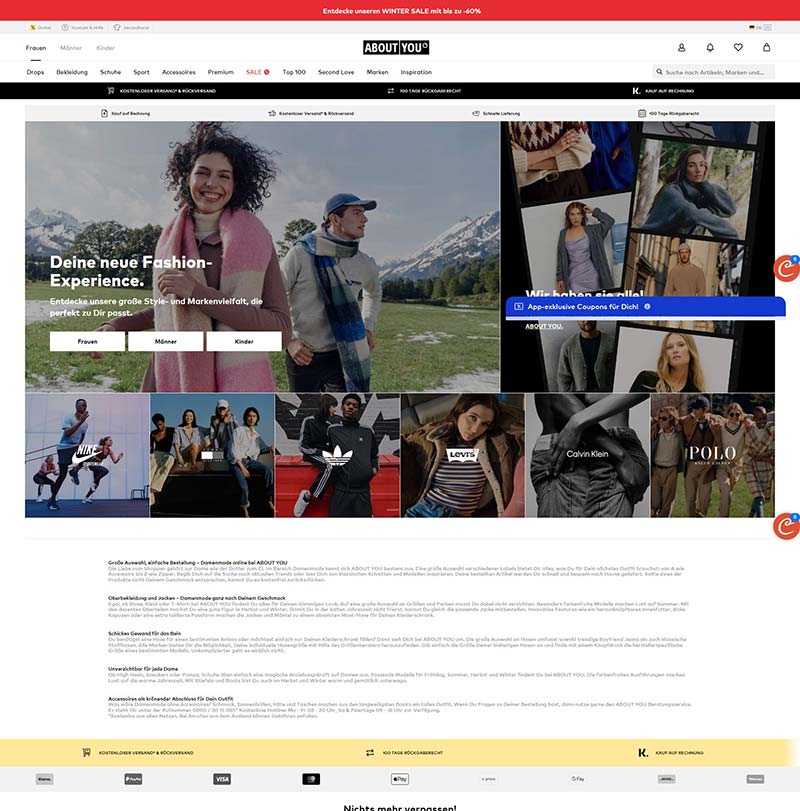Click the red SALE badge icon
The height and width of the screenshot is (811, 800).
(x=267, y=72)
